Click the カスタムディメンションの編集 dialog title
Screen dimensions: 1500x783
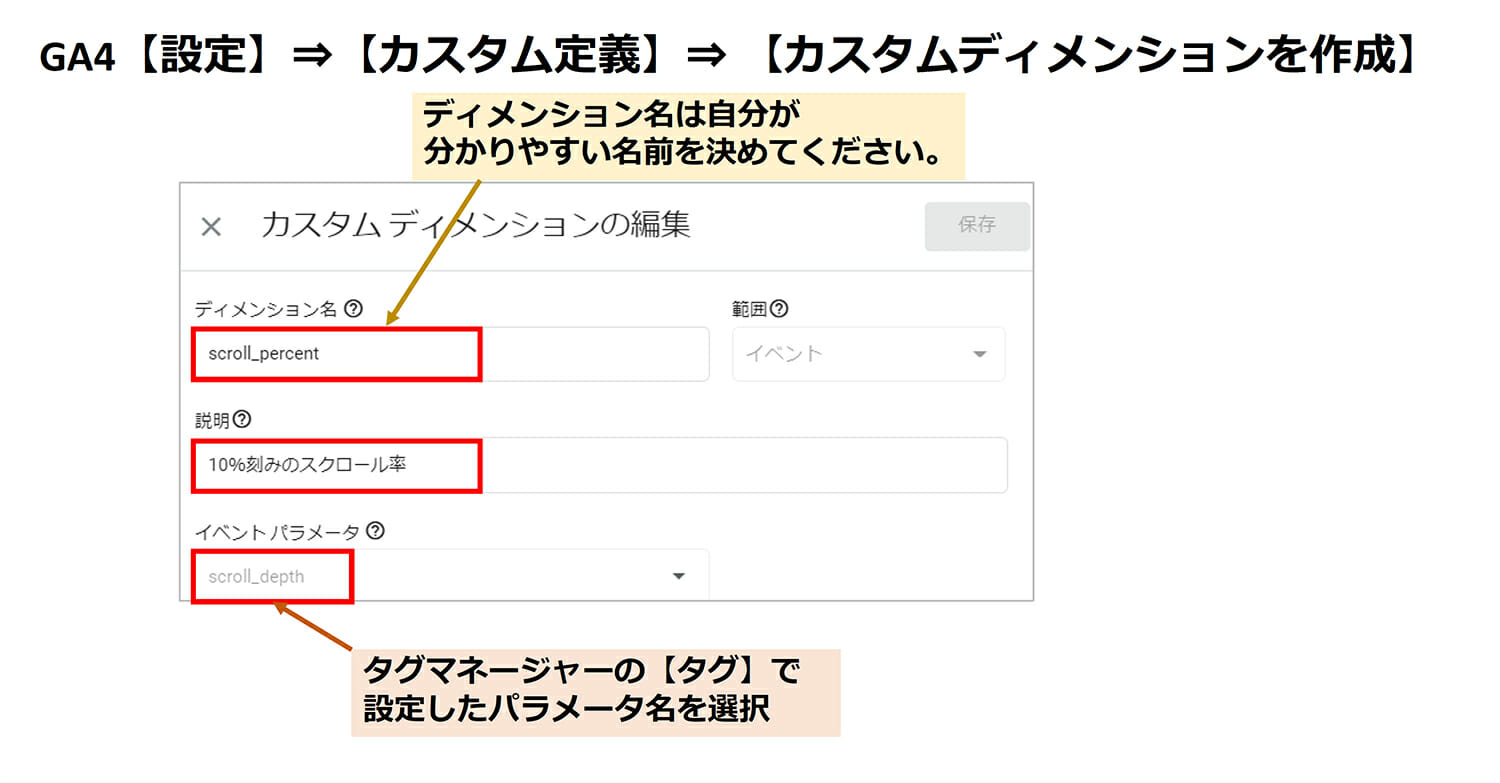click(475, 225)
